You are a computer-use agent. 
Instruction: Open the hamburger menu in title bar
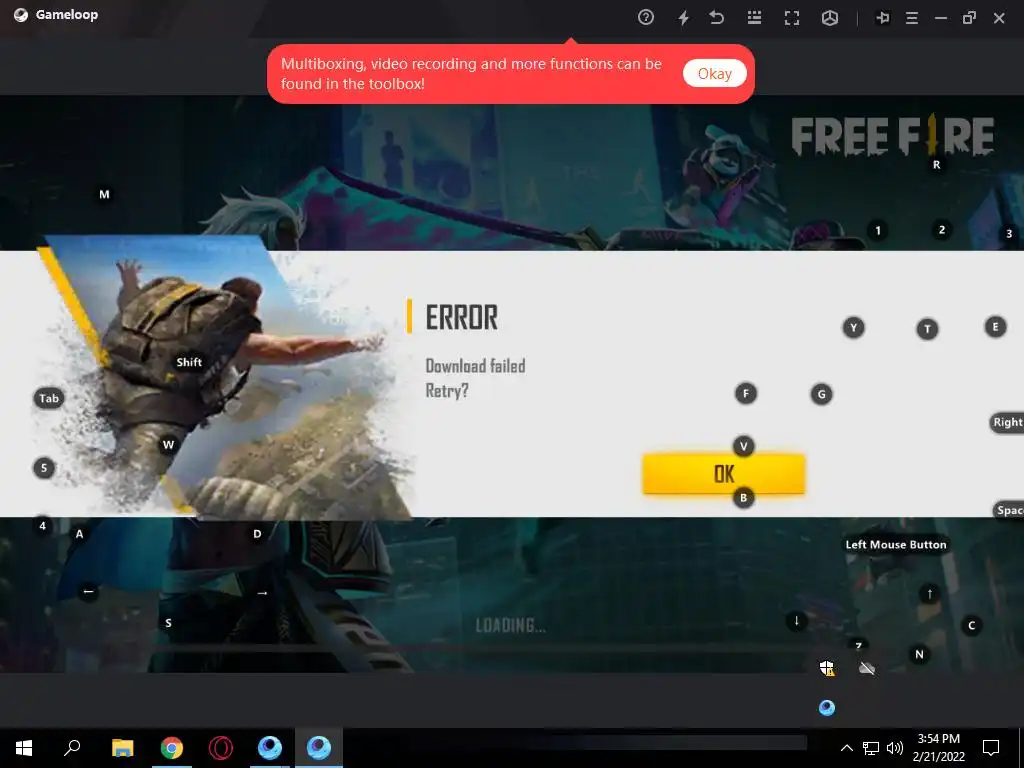912,18
